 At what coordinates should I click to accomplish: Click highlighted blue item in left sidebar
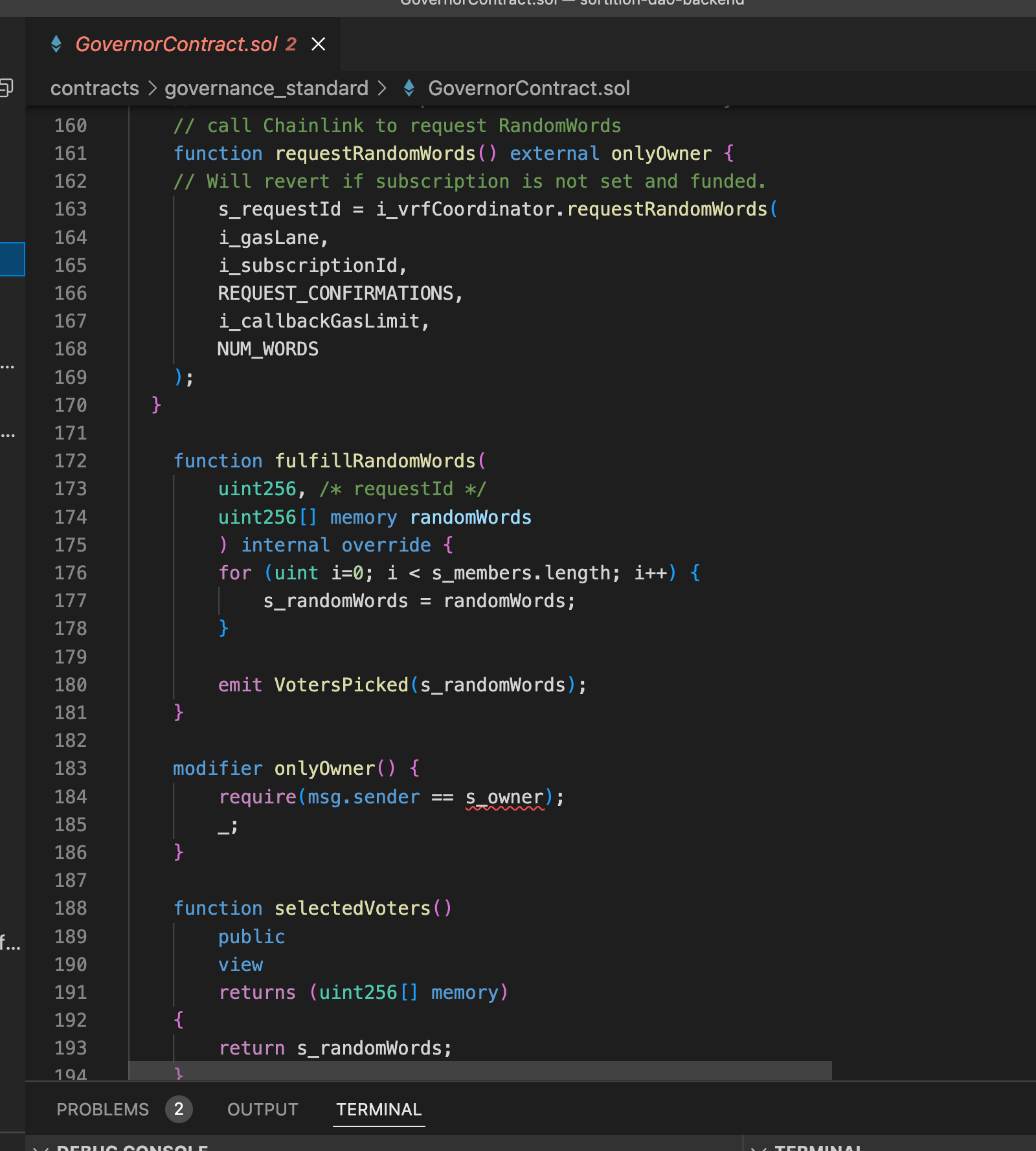tap(12, 259)
